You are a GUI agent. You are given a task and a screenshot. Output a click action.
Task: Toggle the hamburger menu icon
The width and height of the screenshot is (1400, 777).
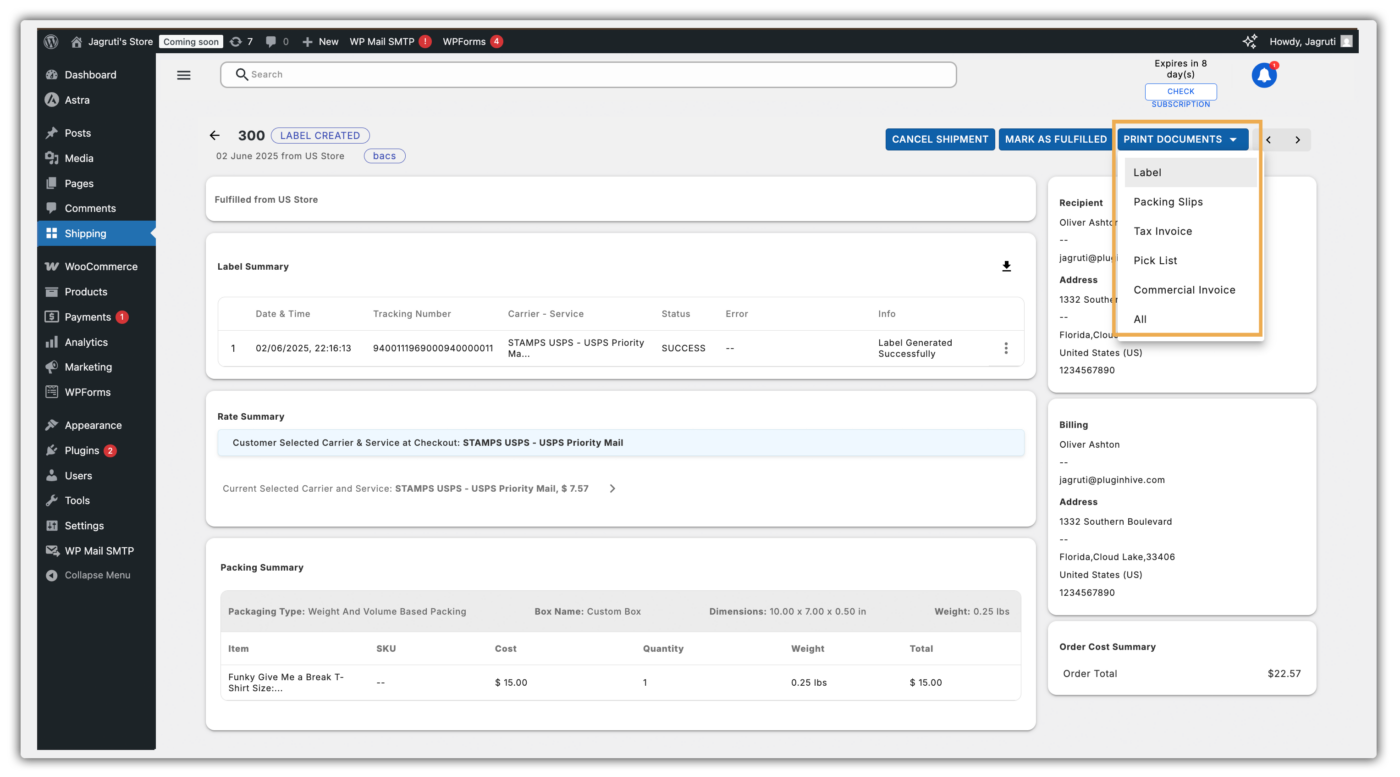click(184, 75)
